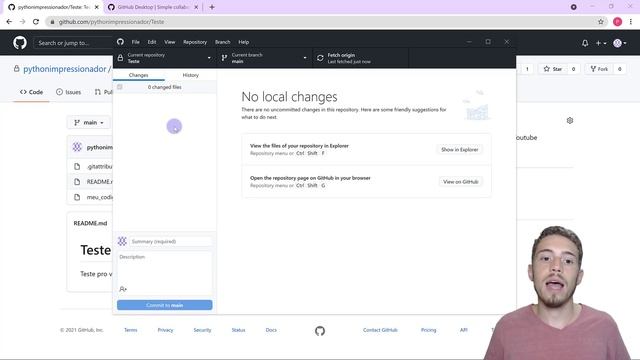Click the footer GitHub logo
This screenshot has width=640, height=360.
(x=320, y=331)
